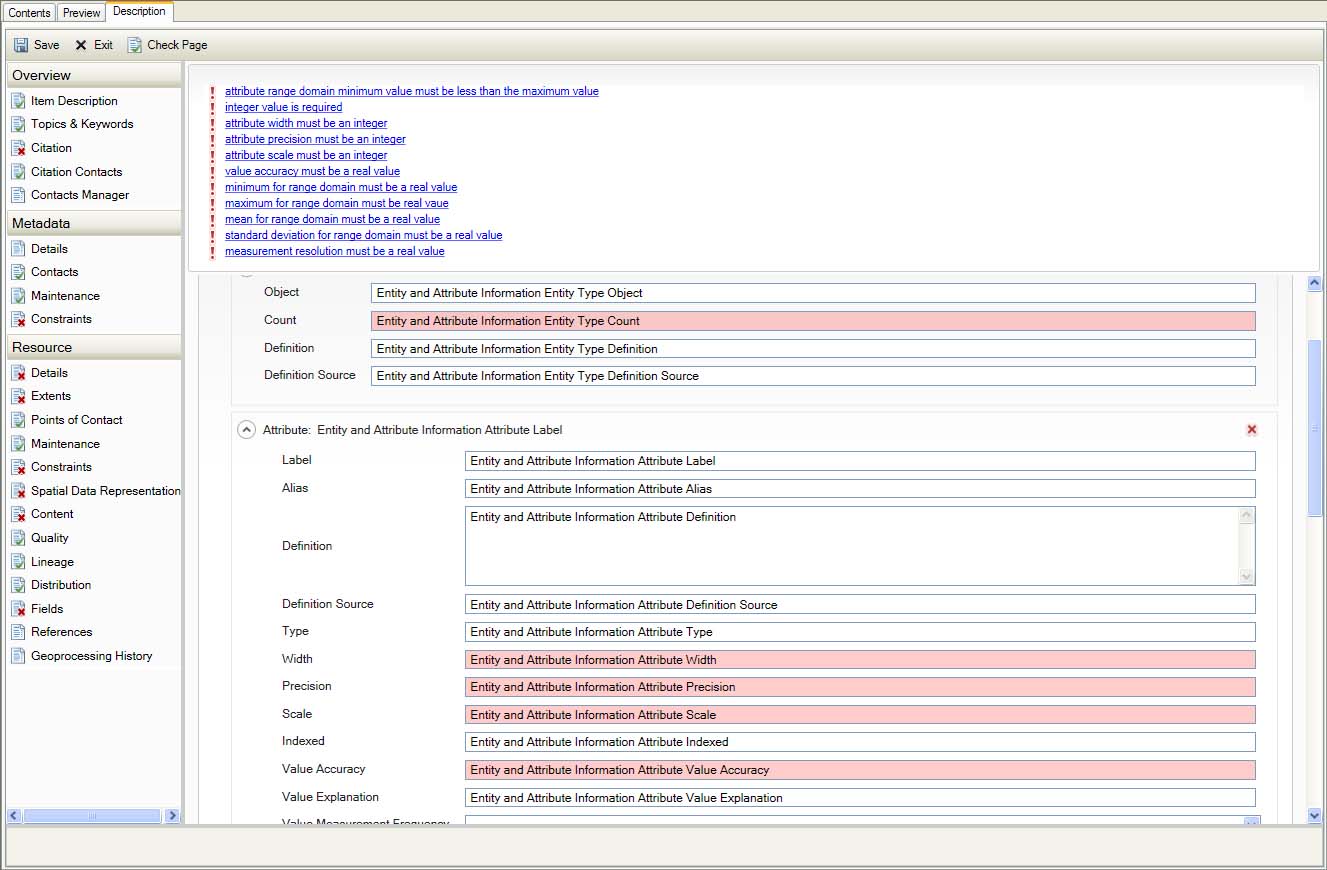1327x870 pixels.
Task: Click the Citation Contacts page icon
Action: [x=18, y=172]
